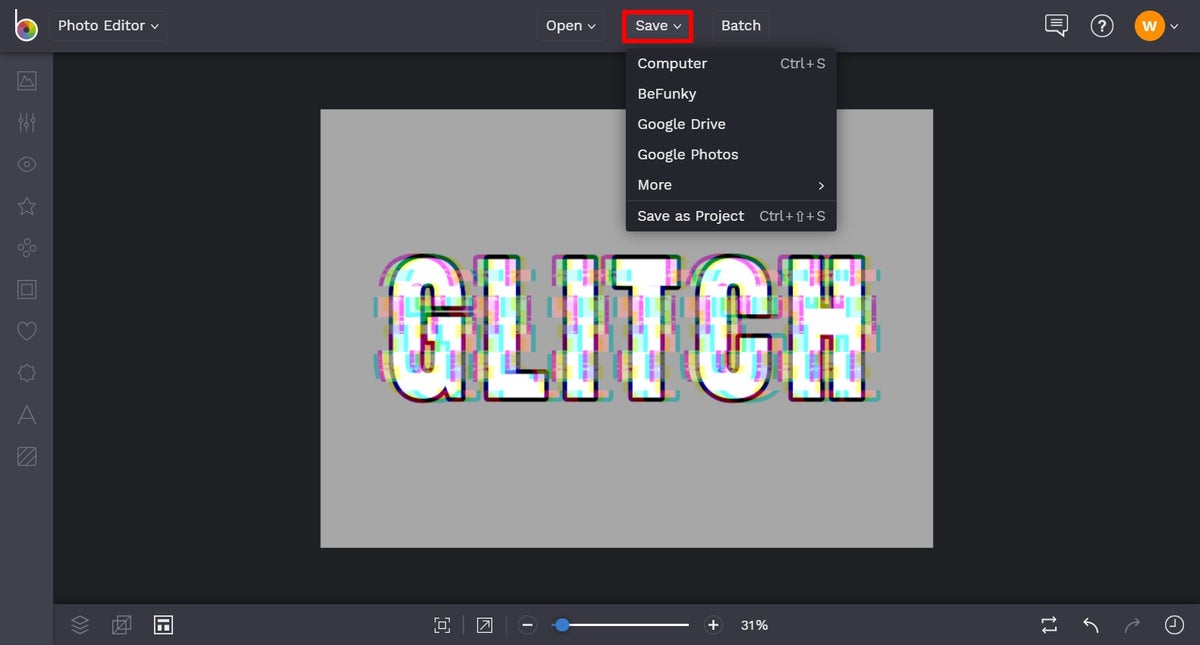Toggle fit image to screen
The image size is (1200, 645).
(x=441, y=624)
